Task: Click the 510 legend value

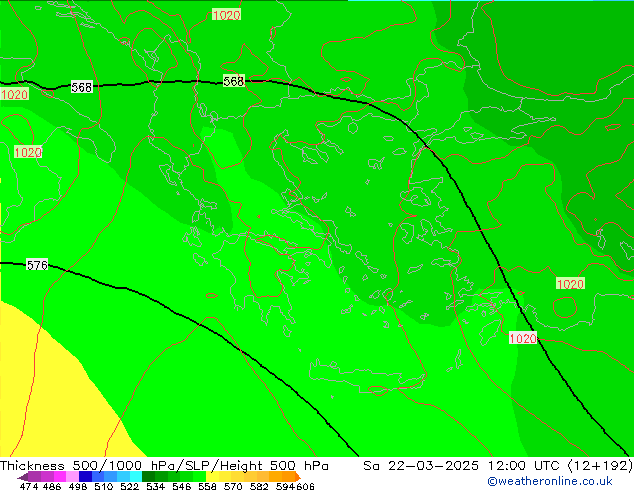Action: point(104,486)
